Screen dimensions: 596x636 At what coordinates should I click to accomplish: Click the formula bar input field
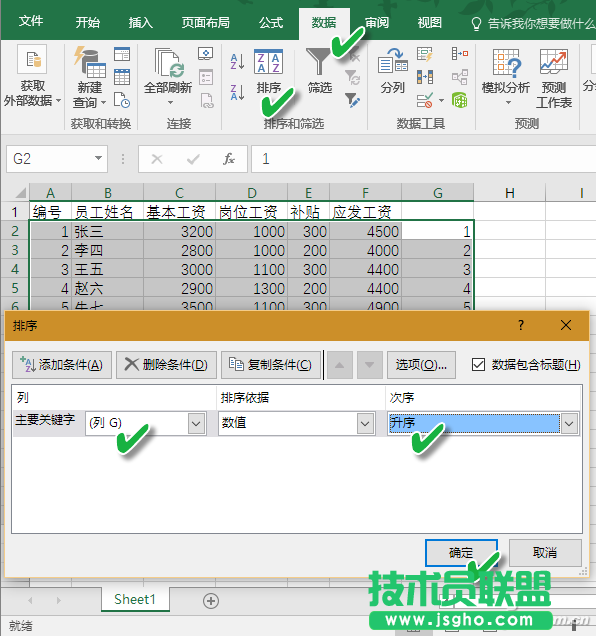424,159
